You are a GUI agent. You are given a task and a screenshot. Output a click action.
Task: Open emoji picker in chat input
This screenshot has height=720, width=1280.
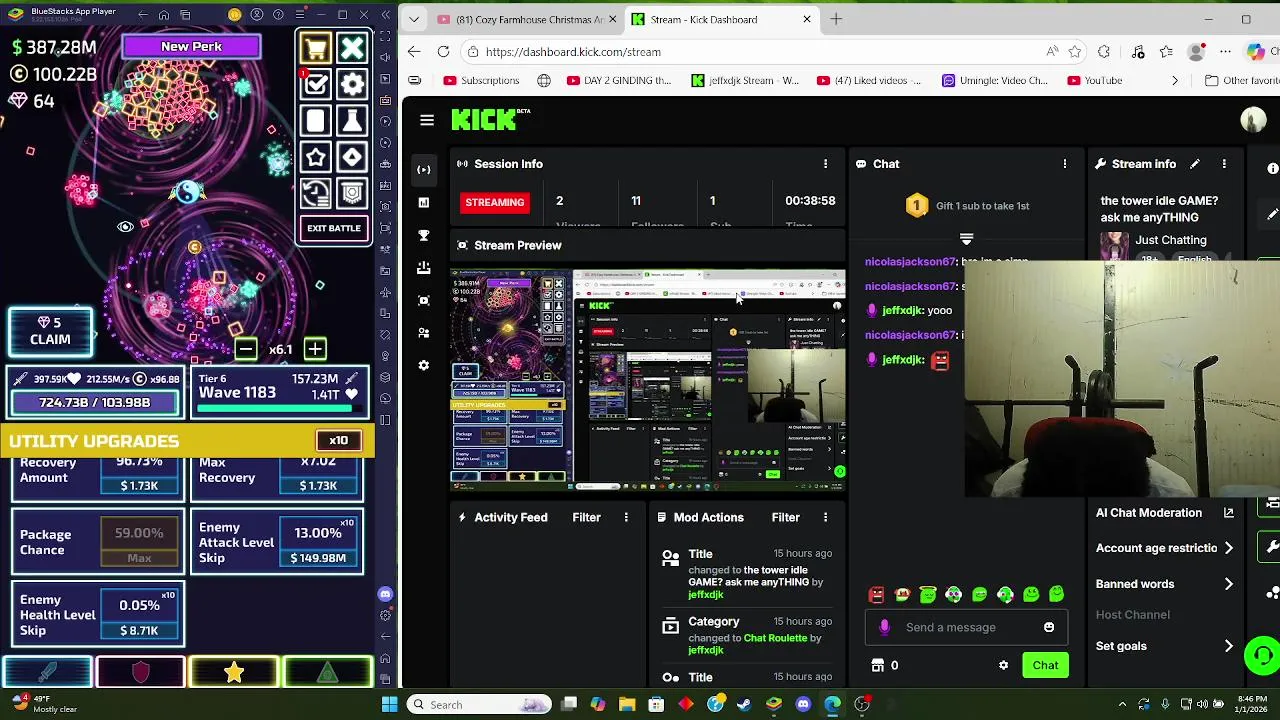pyautogui.click(x=1049, y=627)
